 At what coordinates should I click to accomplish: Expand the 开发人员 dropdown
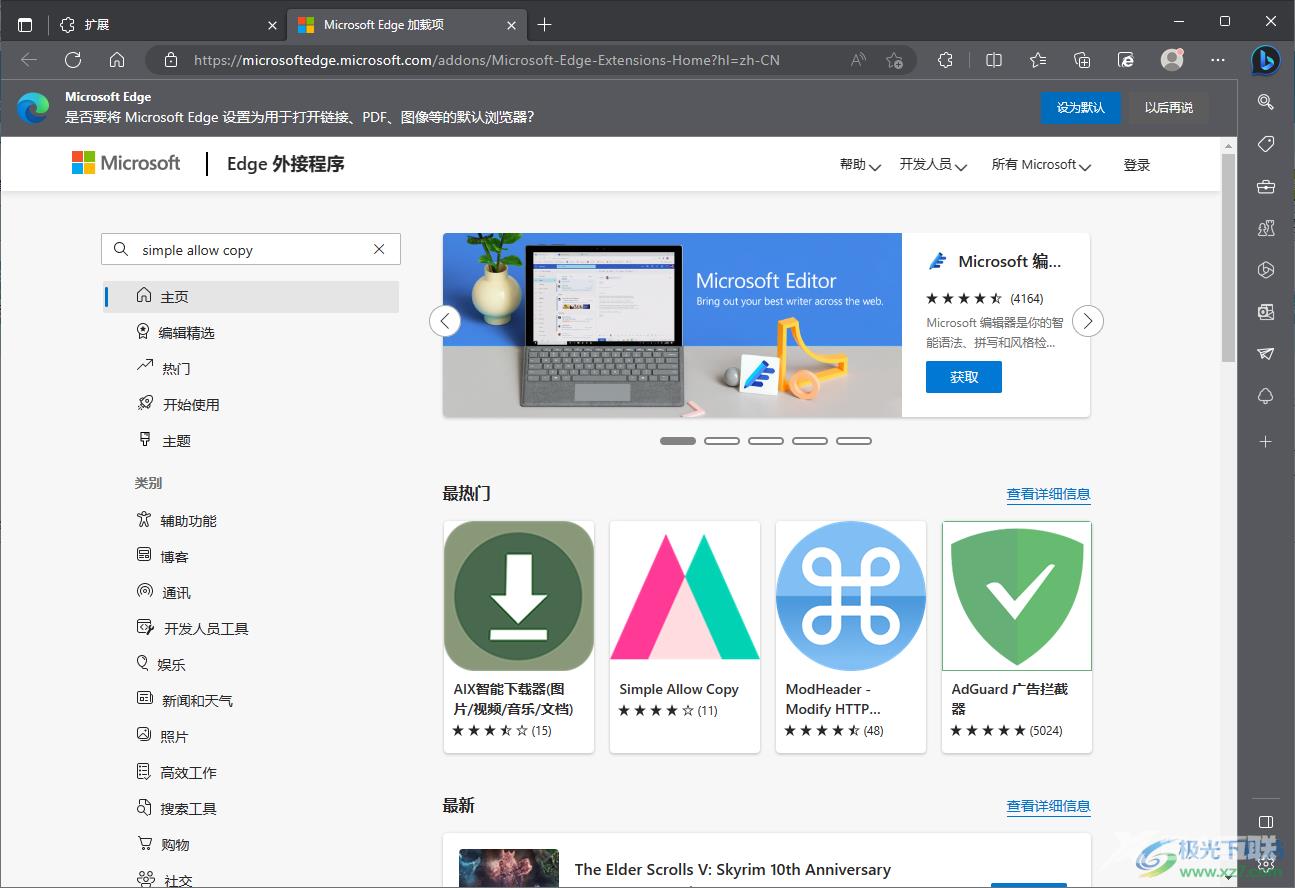[x=933, y=165]
